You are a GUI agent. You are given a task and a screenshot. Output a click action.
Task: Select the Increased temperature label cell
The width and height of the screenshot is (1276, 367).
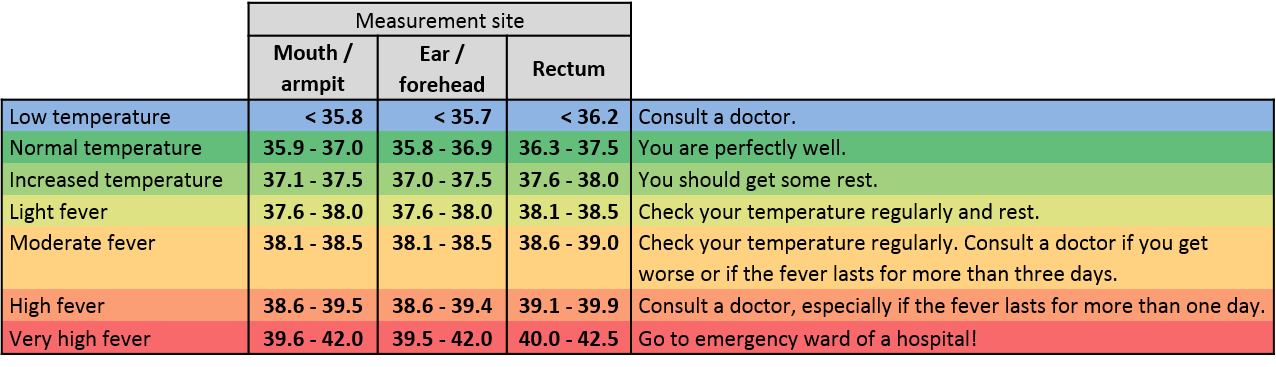point(125,180)
